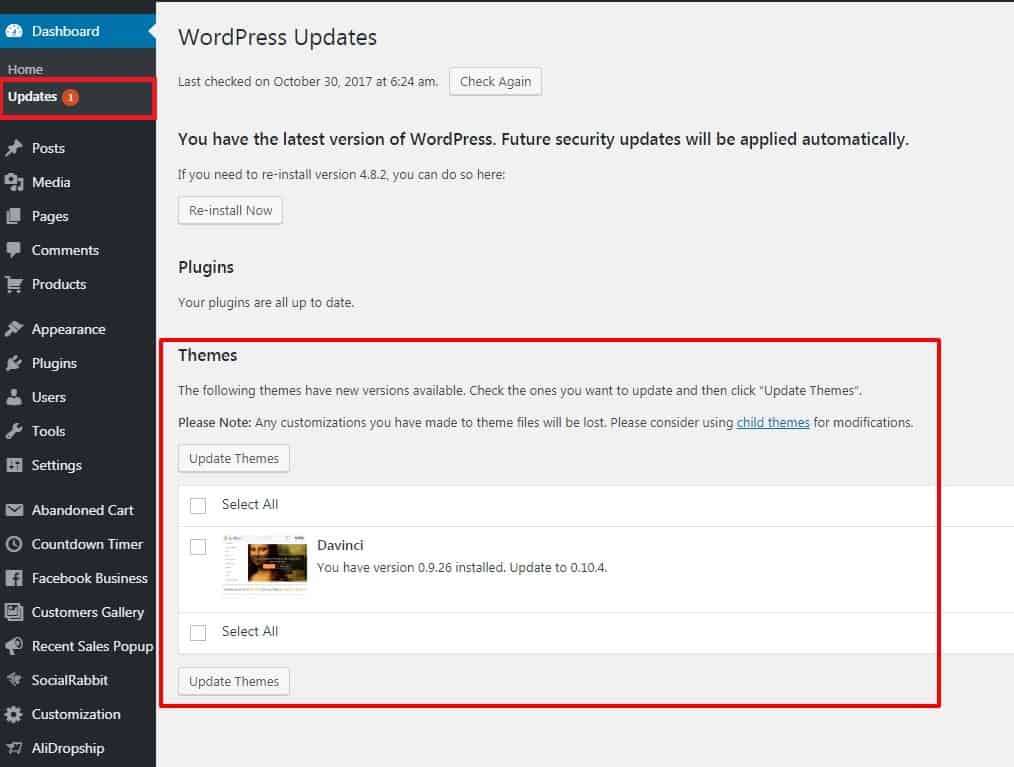Open the Plugins menu item
The width and height of the screenshot is (1014, 767).
(x=78, y=363)
